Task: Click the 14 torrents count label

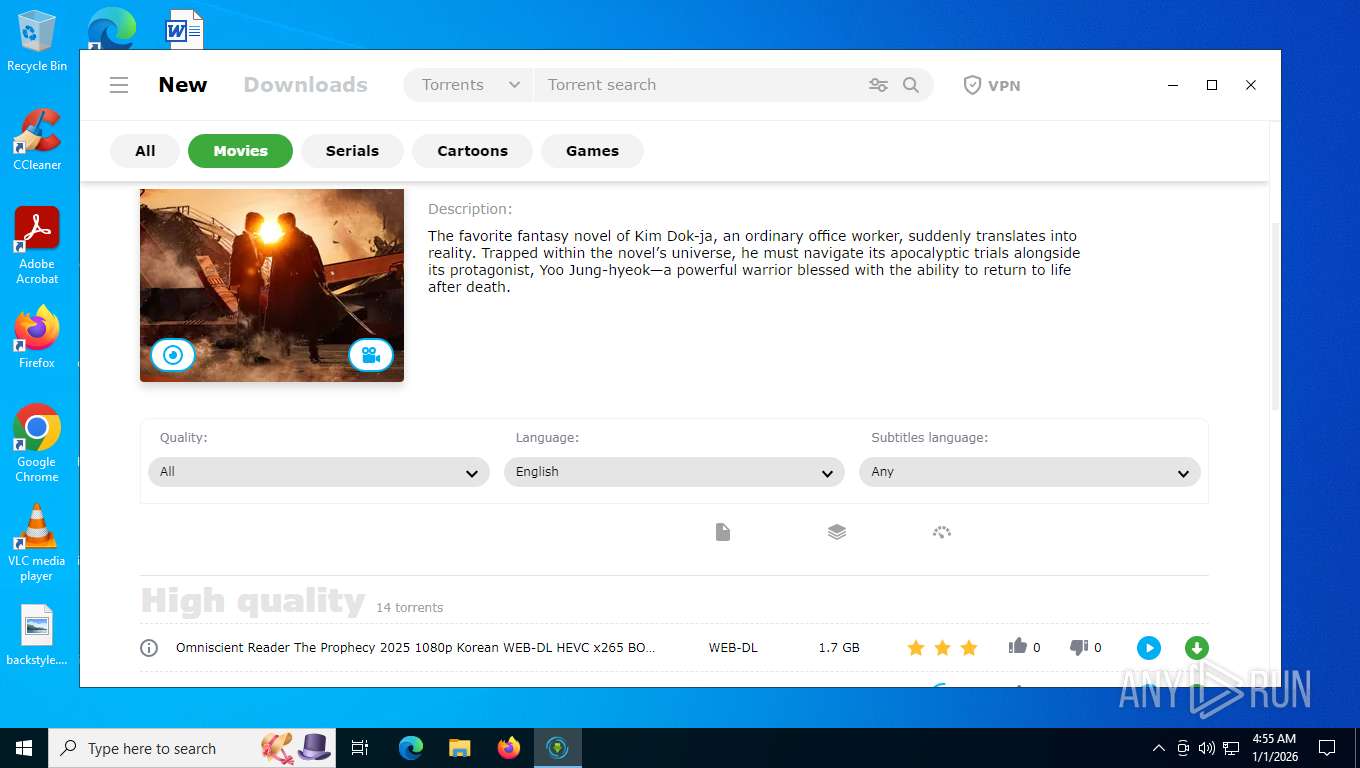Action: click(409, 608)
